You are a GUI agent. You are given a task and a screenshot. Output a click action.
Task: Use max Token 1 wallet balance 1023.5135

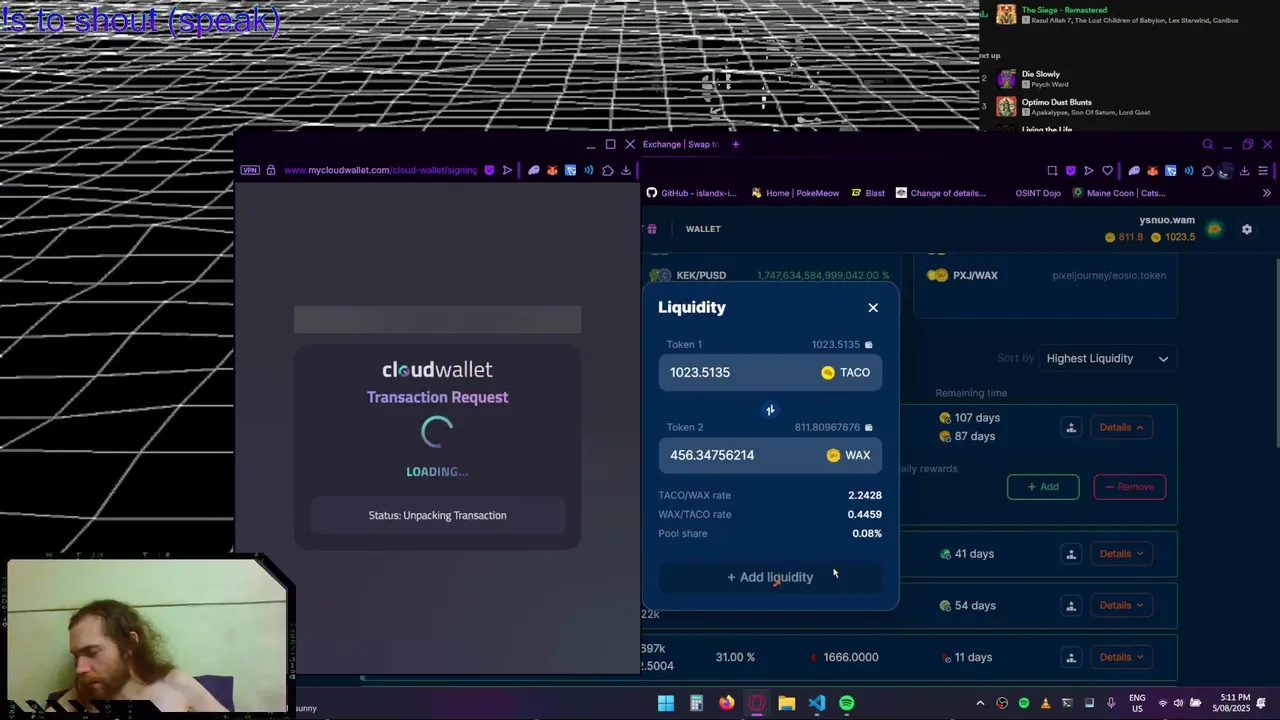[x=842, y=344]
